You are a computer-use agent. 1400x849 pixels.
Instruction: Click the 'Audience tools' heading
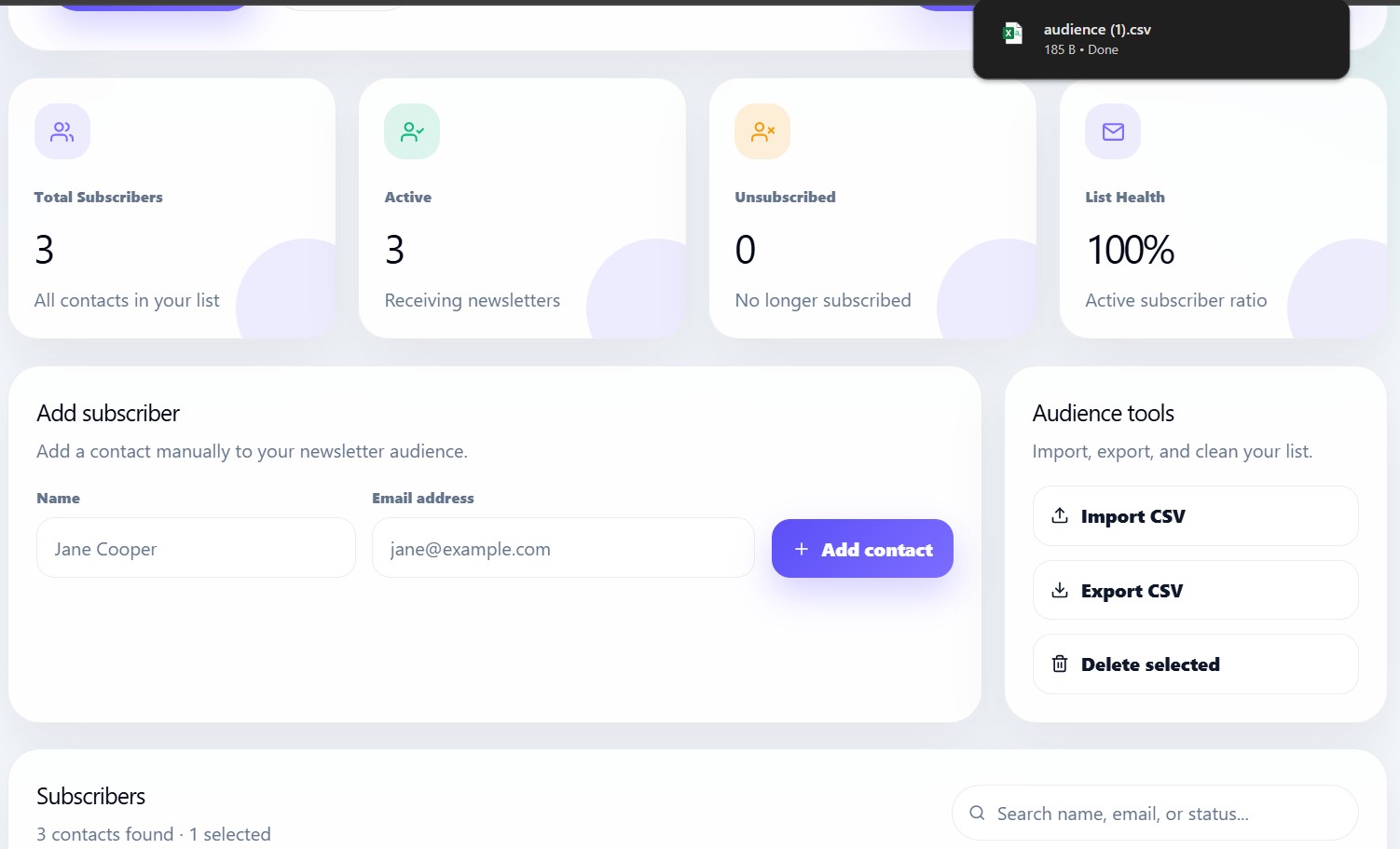point(1104,413)
